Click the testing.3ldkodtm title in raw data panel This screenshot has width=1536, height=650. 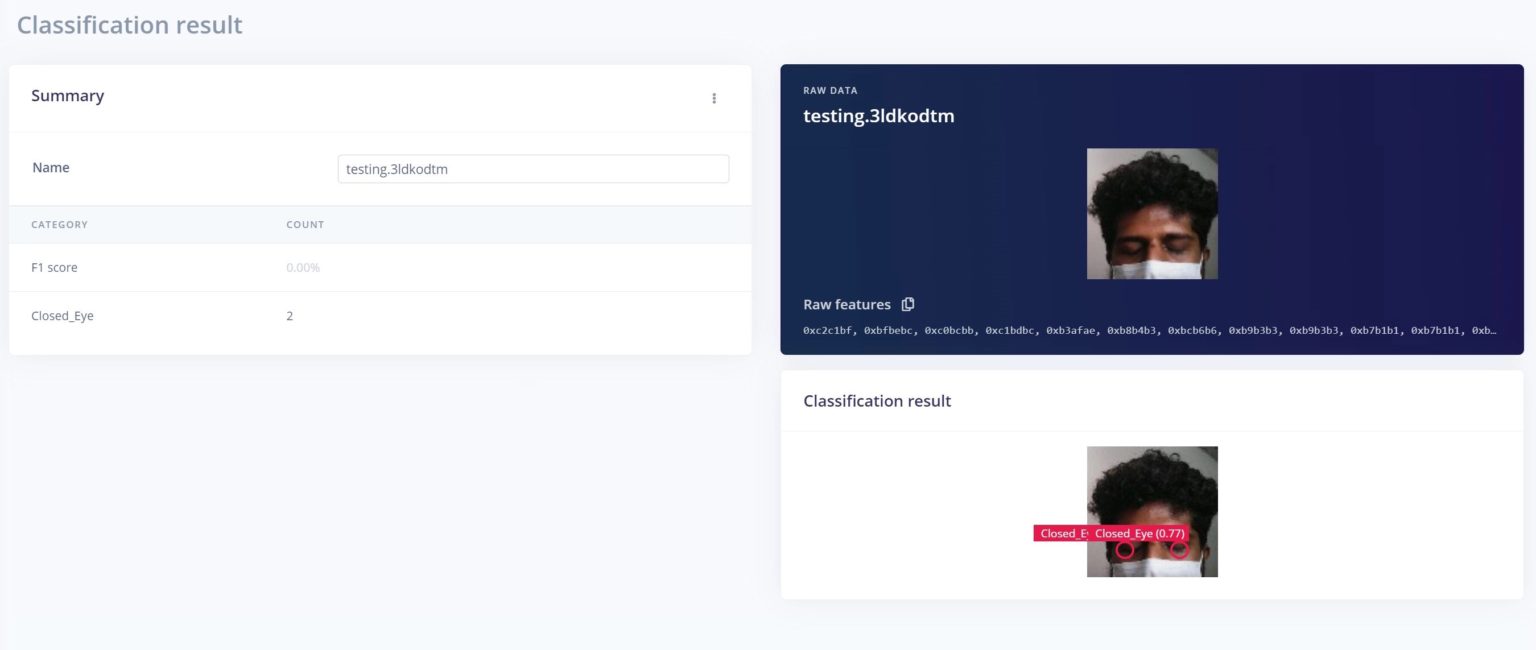(879, 116)
